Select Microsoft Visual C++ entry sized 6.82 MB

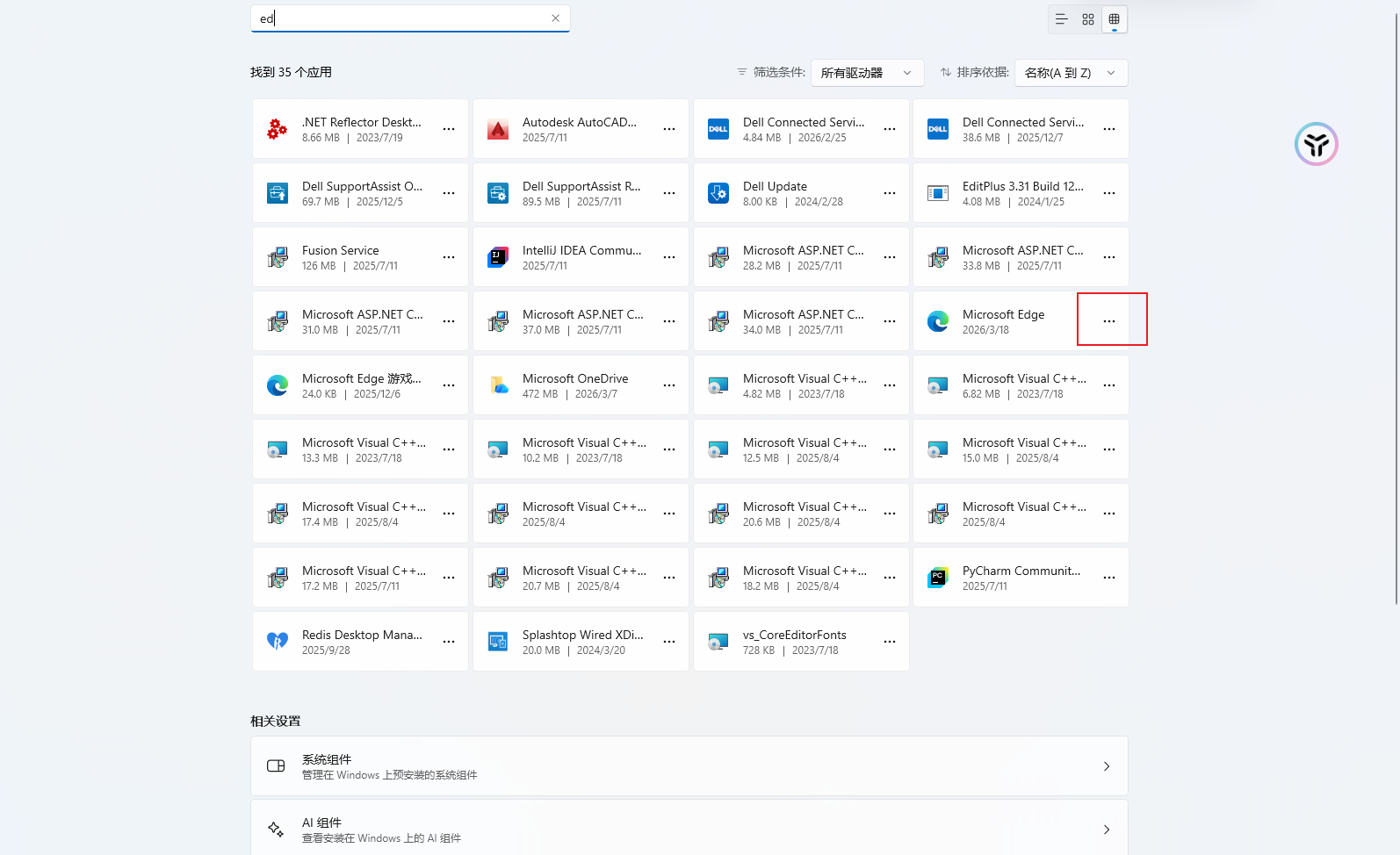[1021, 385]
